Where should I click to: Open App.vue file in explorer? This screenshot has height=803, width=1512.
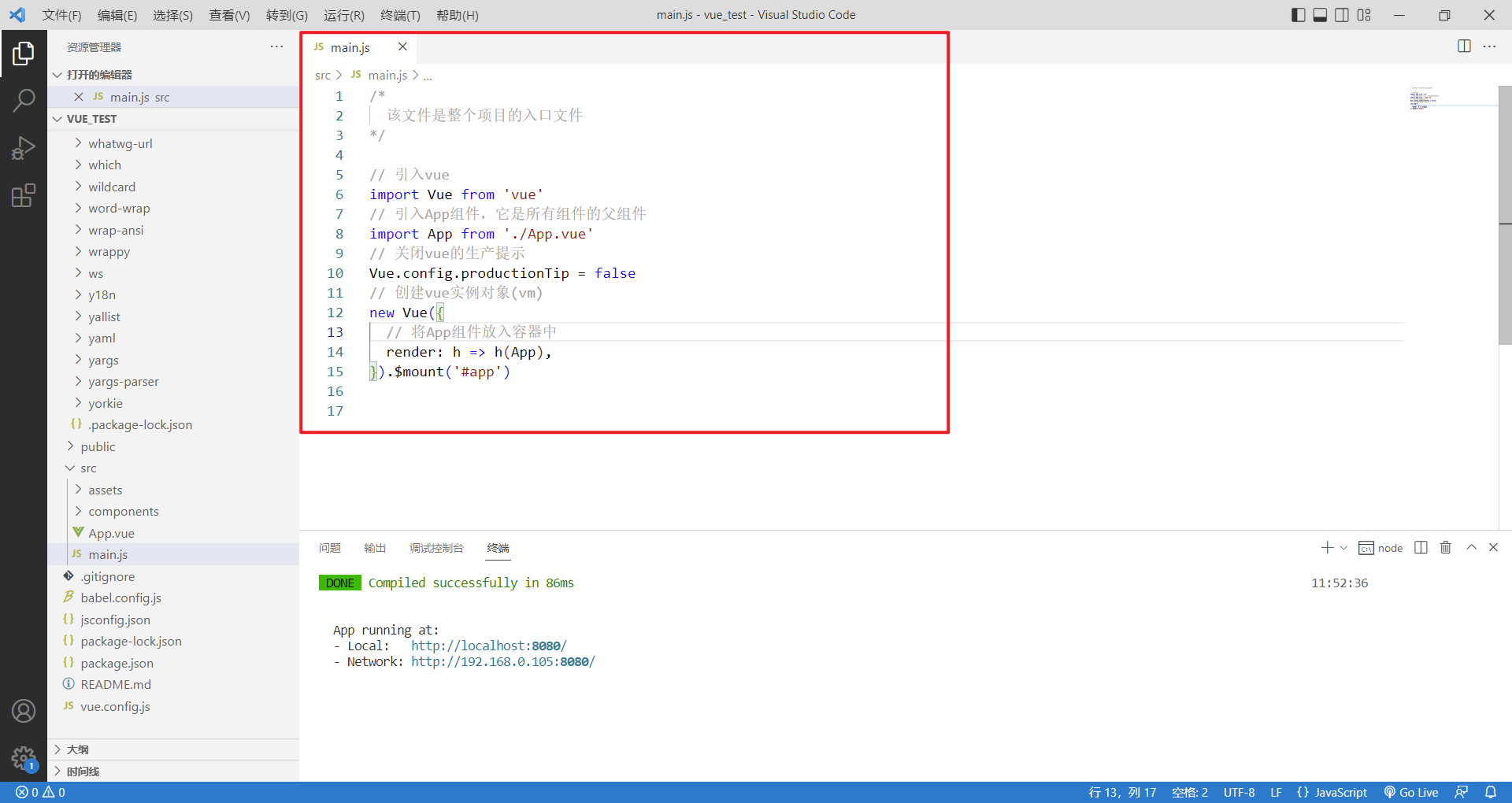[173, 533]
